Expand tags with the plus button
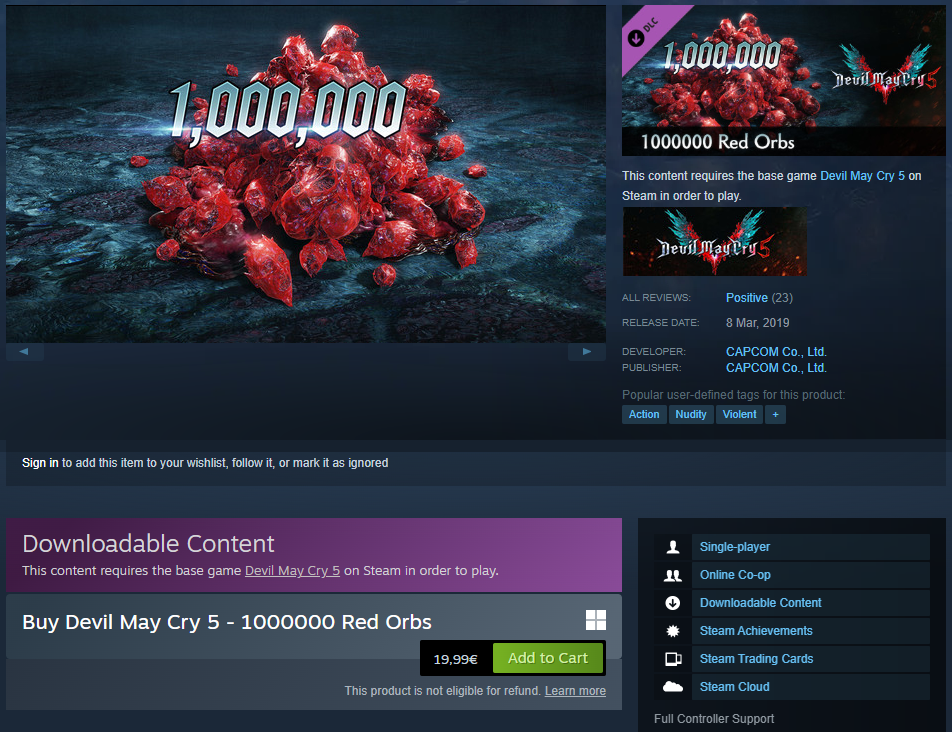This screenshot has width=952, height=732. coord(775,415)
